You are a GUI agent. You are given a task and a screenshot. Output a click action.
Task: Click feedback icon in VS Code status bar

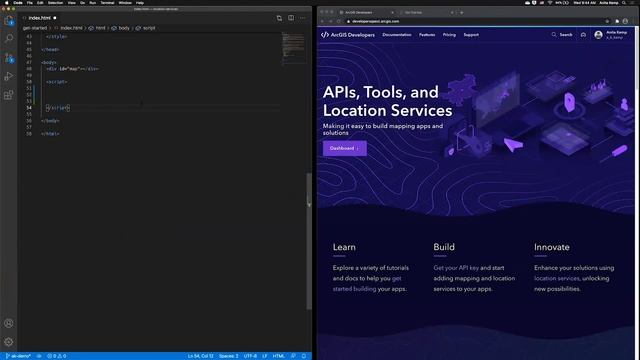coord(293,356)
